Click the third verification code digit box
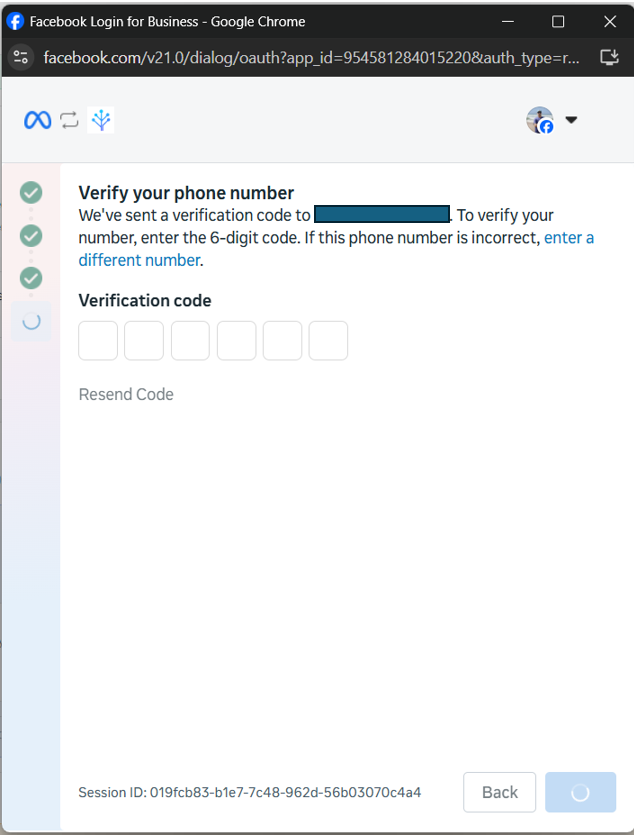The width and height of the screenshot is (634, 835). [190, 341]
